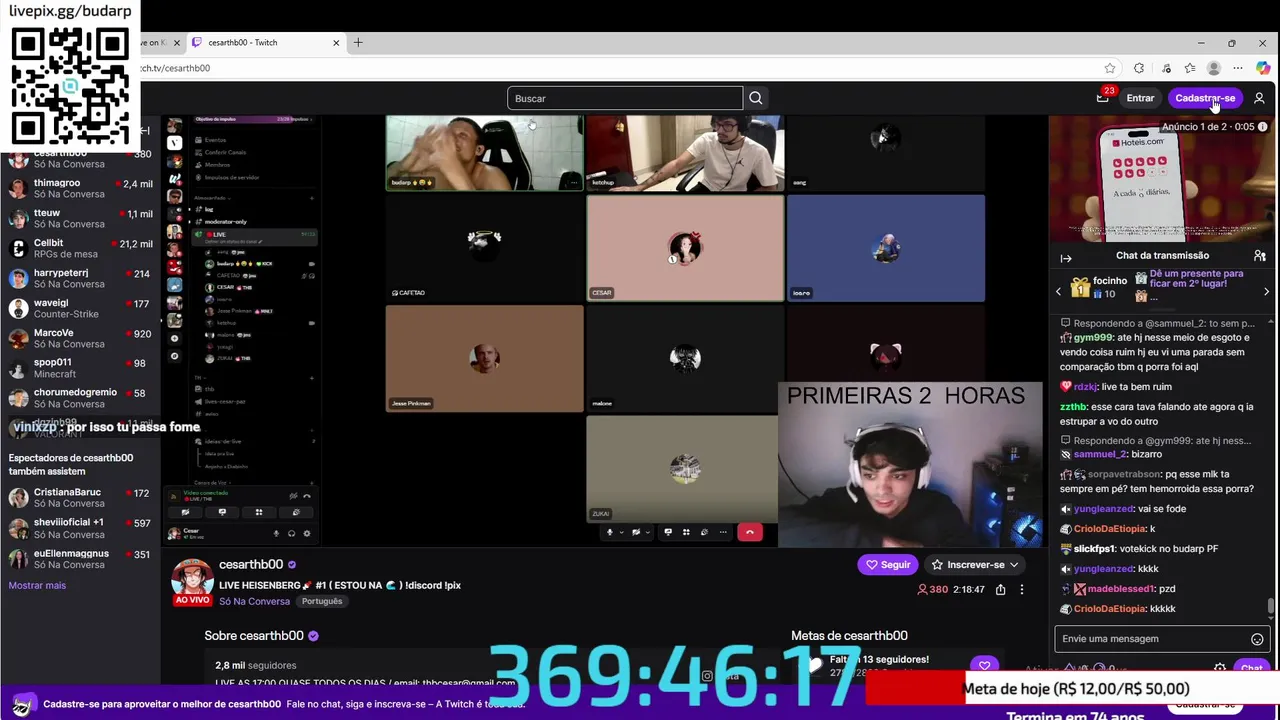Open MarcoVe channel in the sidebar
1280x720 pixels.
(80, 338)
